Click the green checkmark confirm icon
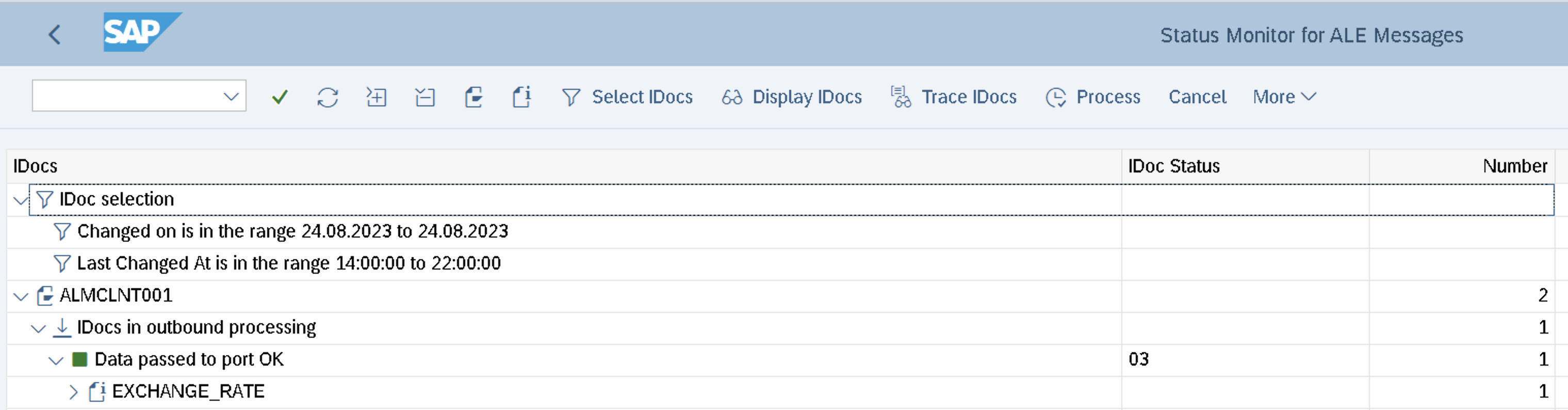Screen dimensions: 1568x410 click(x=280, y=97)
